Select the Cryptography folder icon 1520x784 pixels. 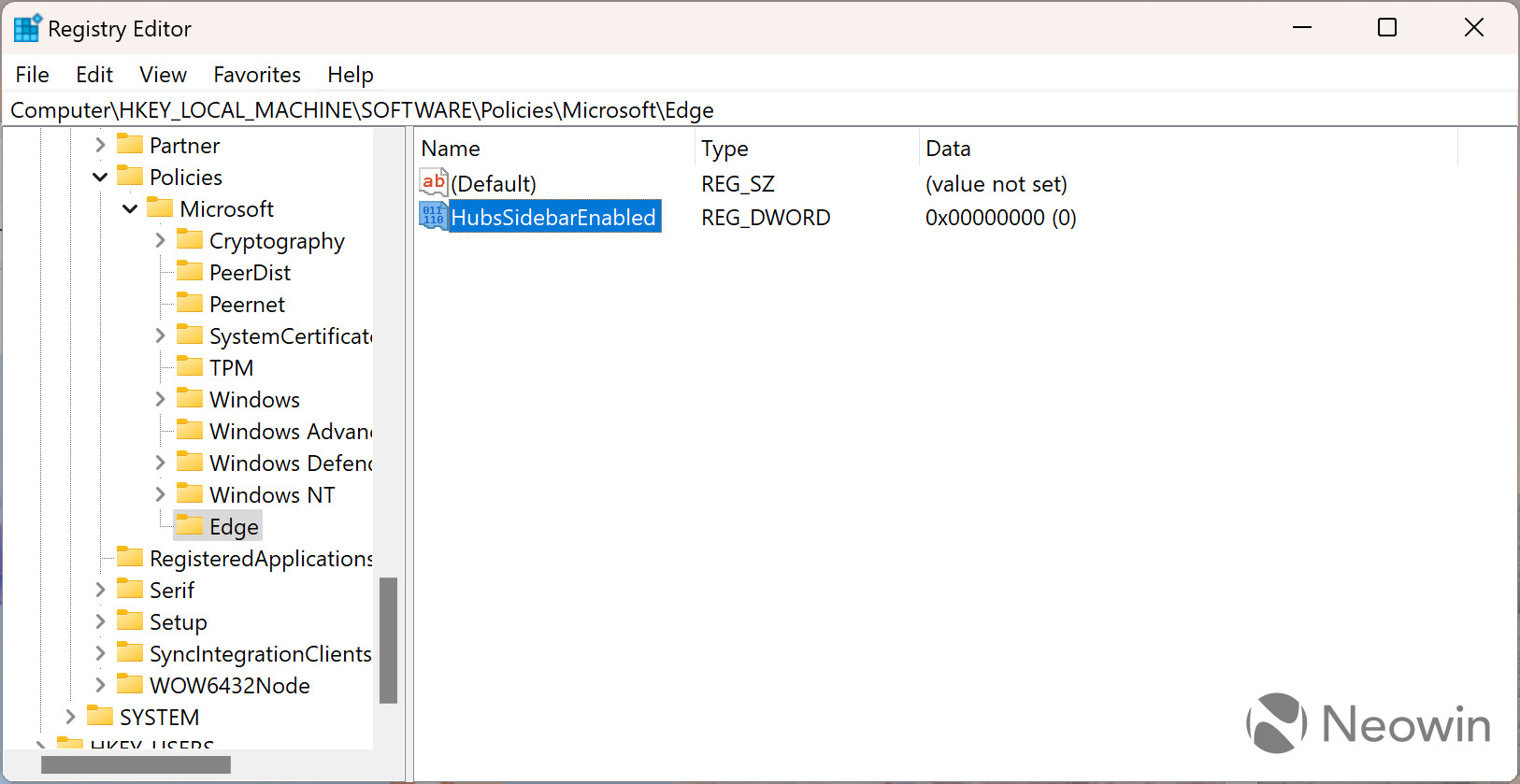[x=190, y=239]
